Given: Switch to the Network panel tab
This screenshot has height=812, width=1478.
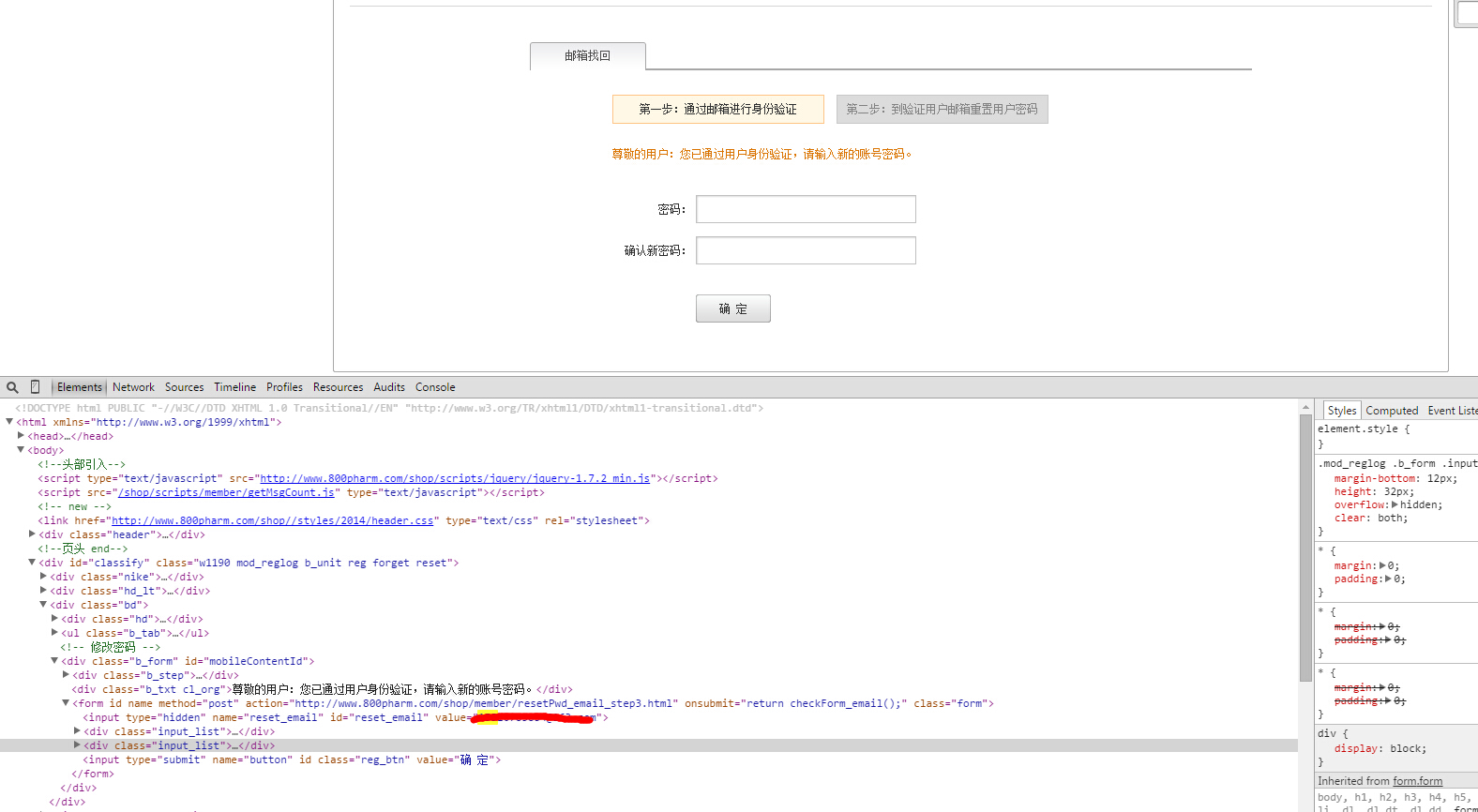Looking at the screenshot, I should pyautogui.click(x=133, y=387).
